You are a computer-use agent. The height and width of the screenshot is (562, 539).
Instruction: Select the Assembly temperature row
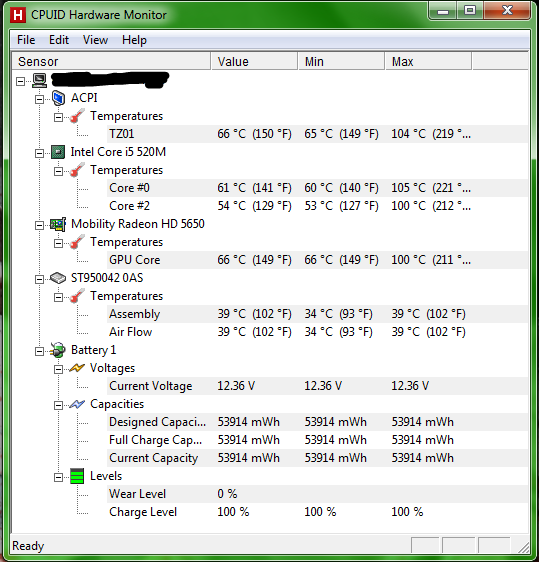click(x=317, y=314)
